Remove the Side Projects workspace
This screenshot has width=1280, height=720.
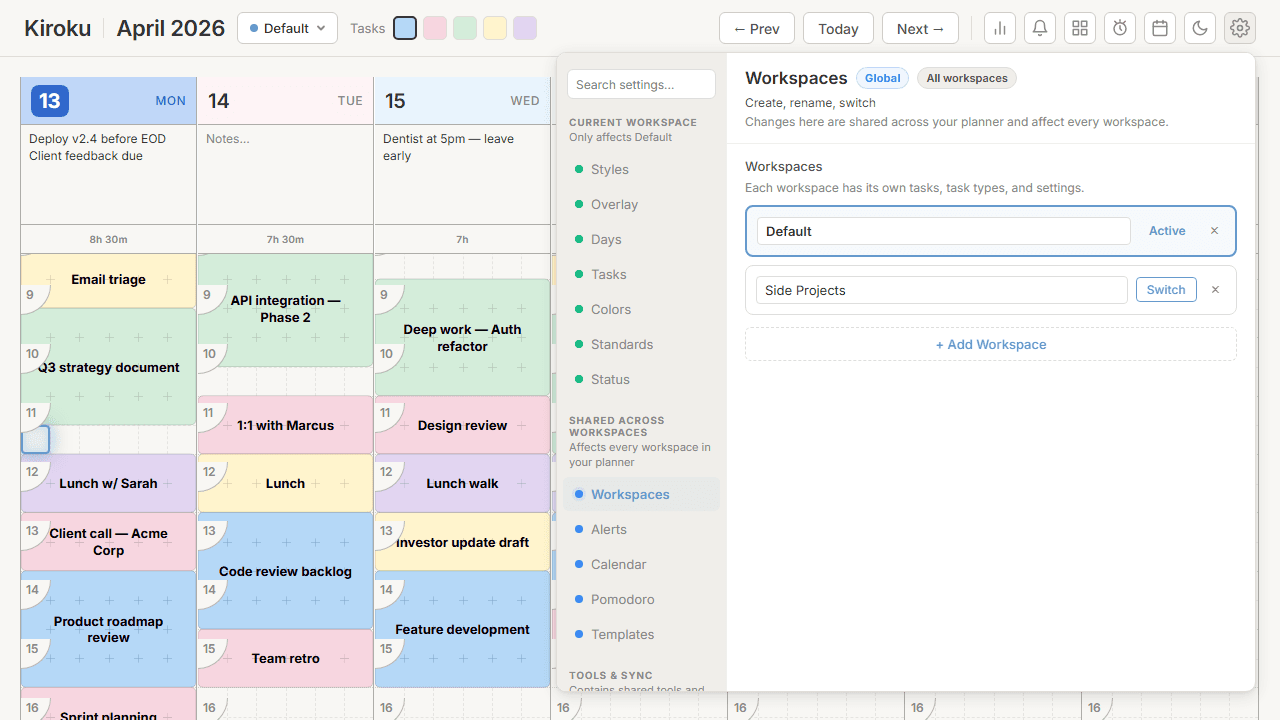click(1214, 289)
